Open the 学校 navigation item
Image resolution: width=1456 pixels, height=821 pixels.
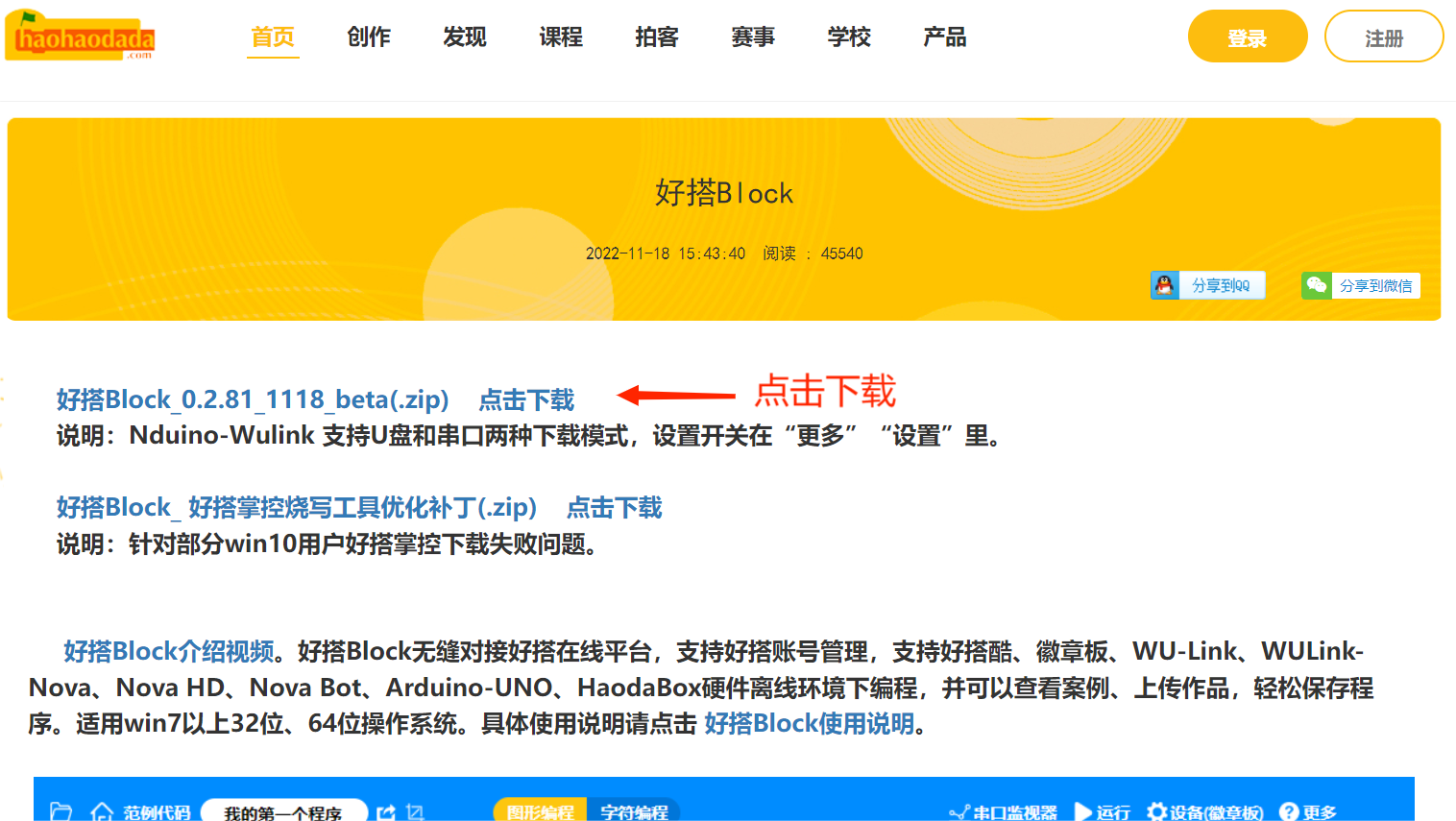point(849,37)
